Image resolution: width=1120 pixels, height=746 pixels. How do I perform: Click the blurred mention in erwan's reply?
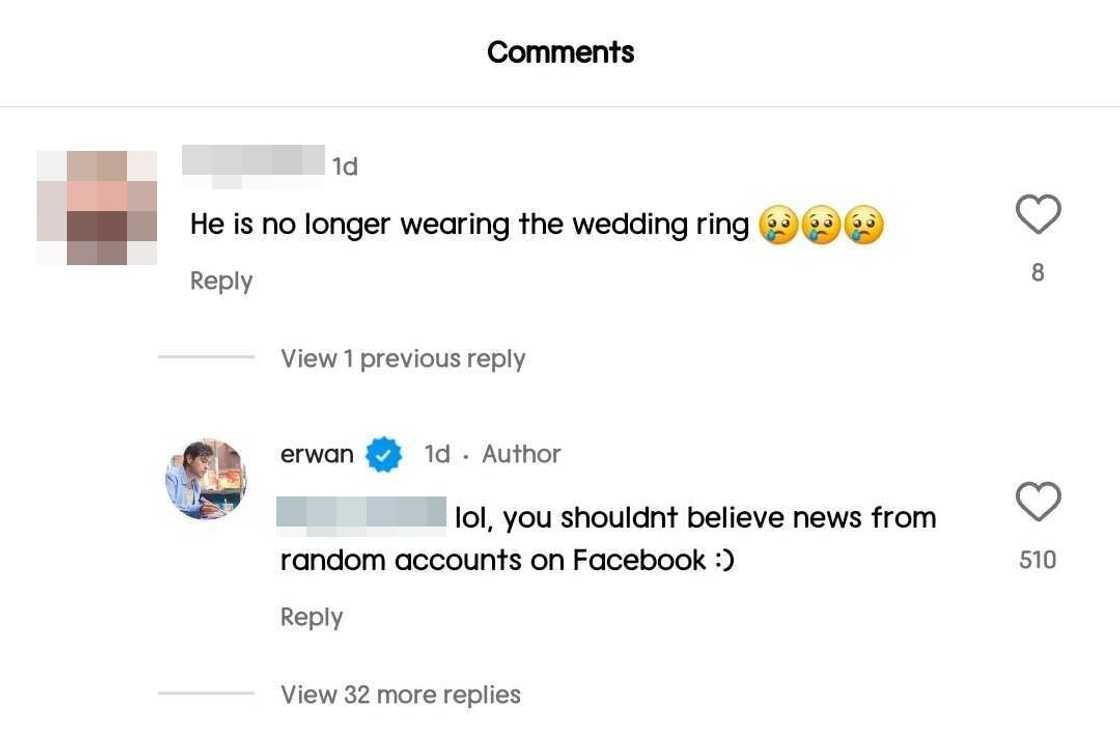pos(361,515)
